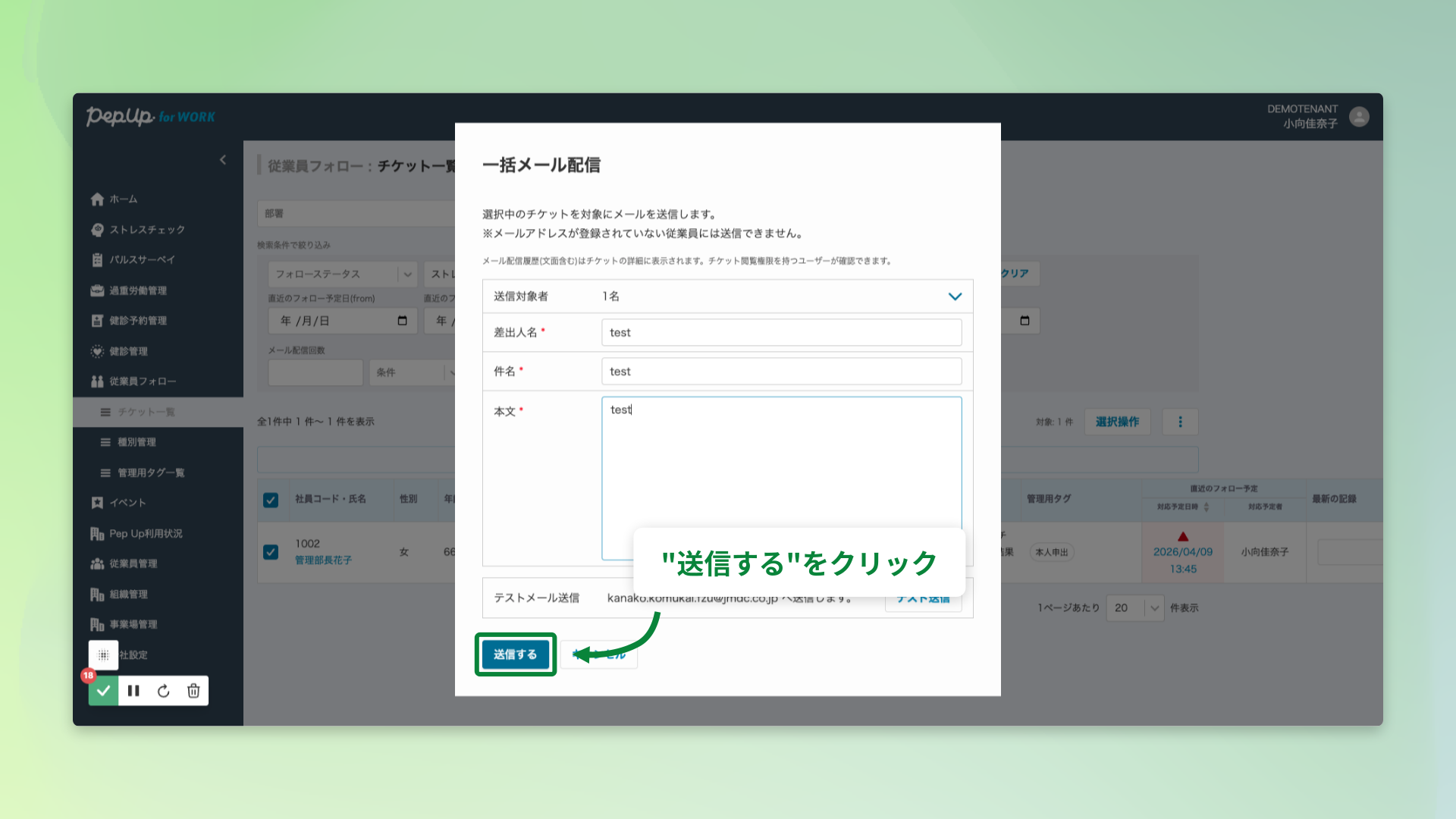Click the green checkmark recorder button
Screen dimensions: 1456x819
[104, 691]
